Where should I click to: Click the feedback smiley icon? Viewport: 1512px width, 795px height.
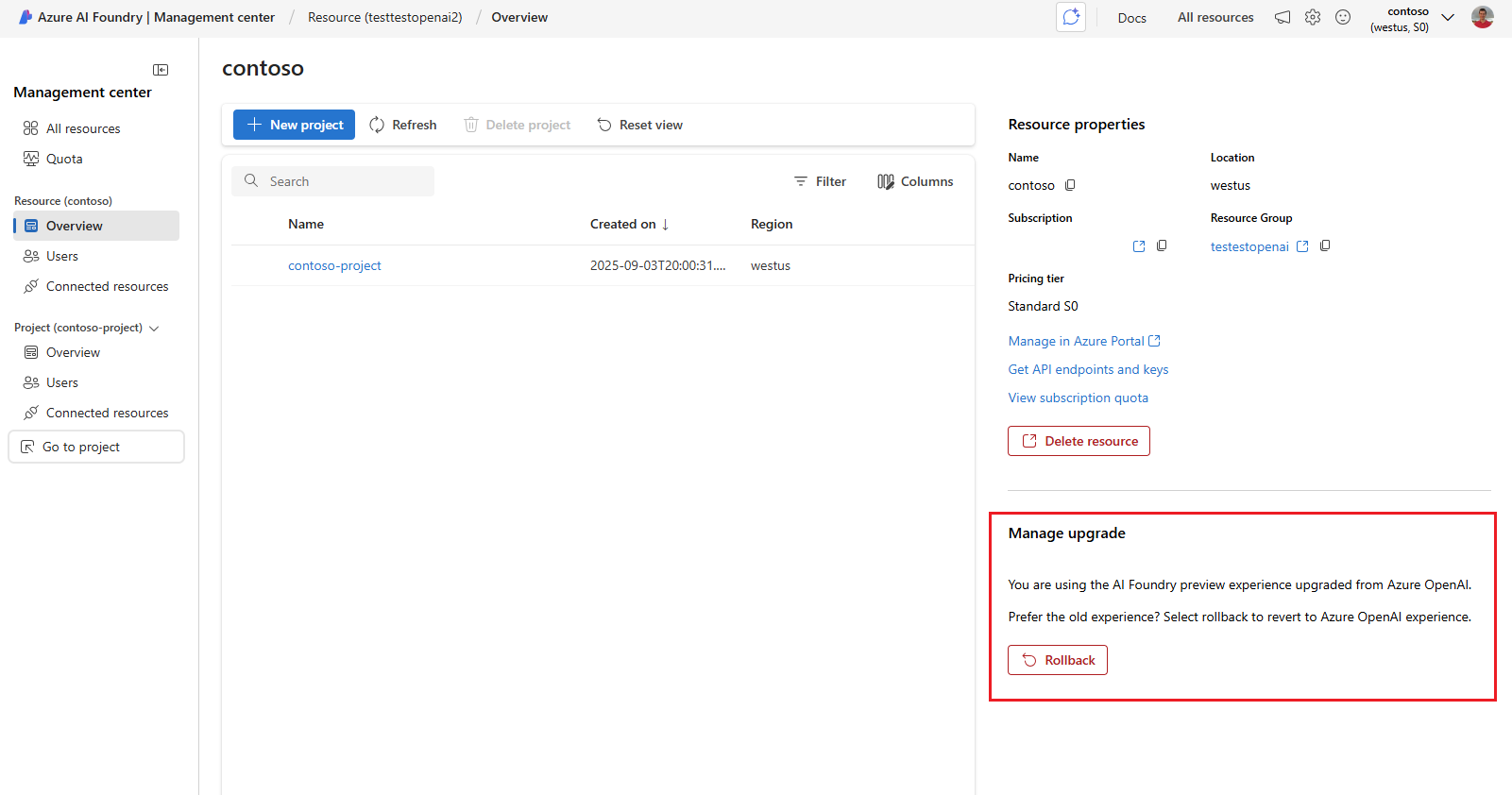tap(1343, 17)
